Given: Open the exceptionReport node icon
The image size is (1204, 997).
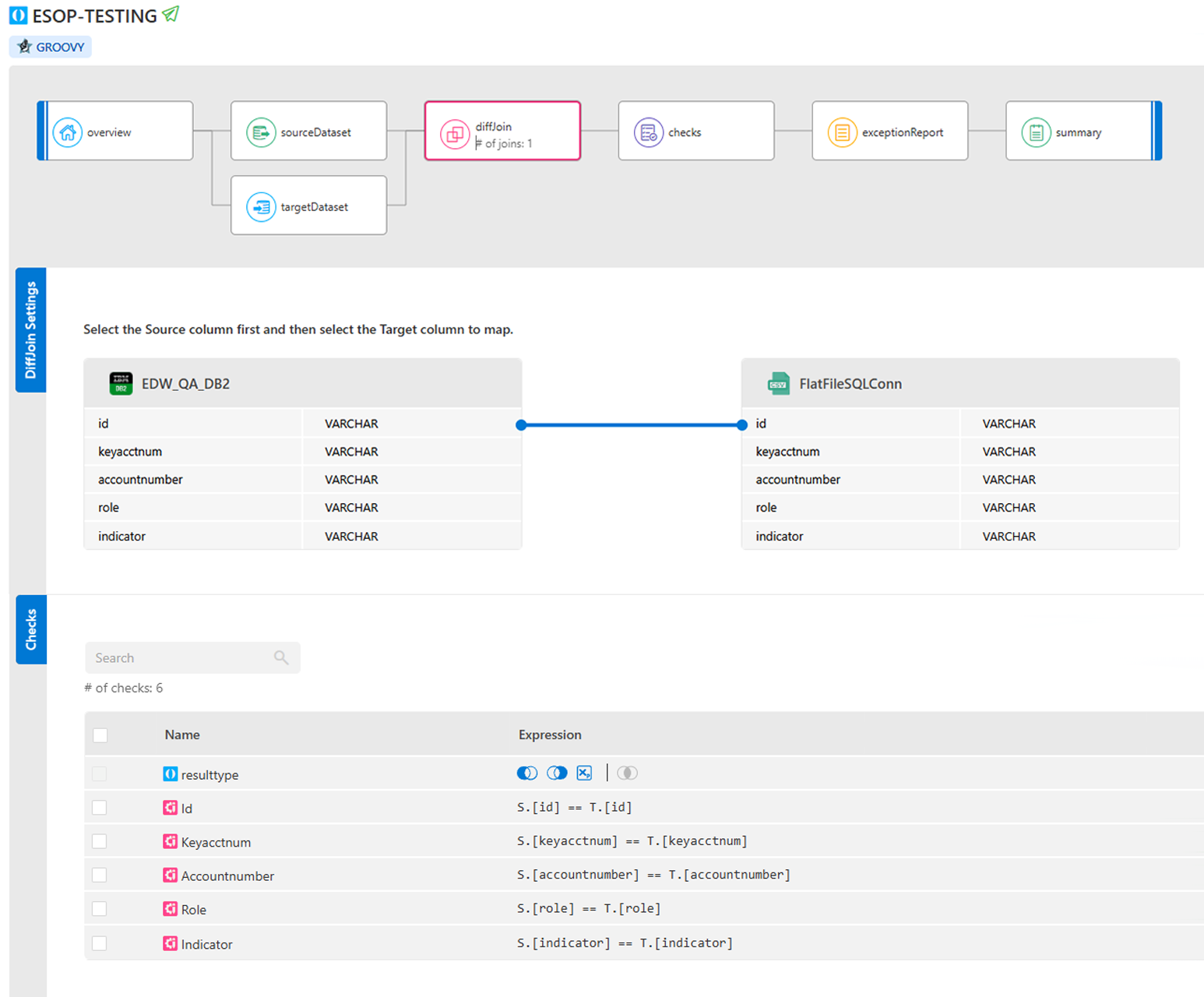Looking at the screenshot, I should pyautogui.click(x=842, y=132).
